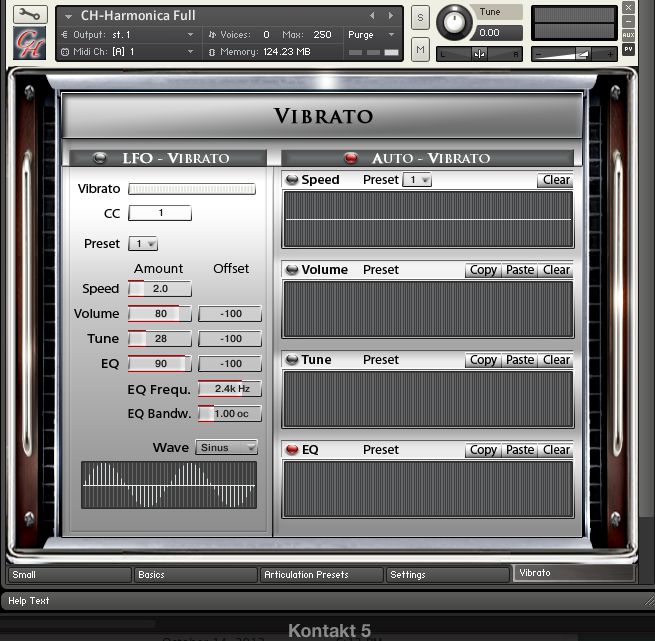Screen dimensions: 655x641
Task: Clear the Speed curve
Action: point(555,180)
